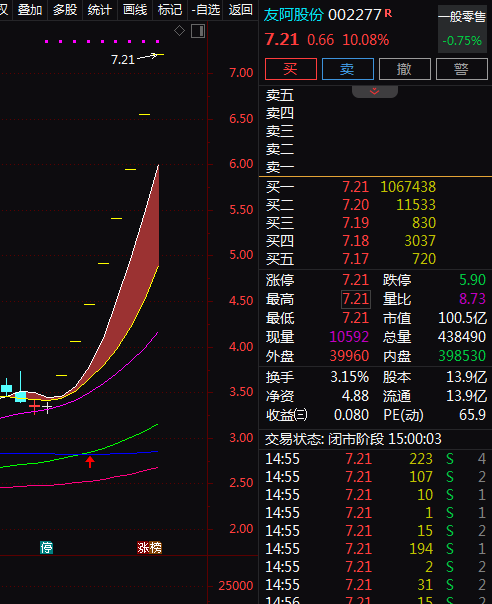Image resolution: width=492 pixels, height=604 pixels.
Task: Click the 买四 price 7.18
Action: pos(356,241)
